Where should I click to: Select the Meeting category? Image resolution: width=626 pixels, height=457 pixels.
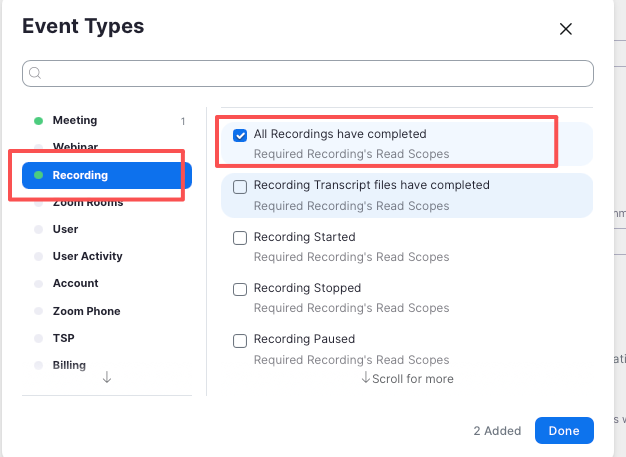tap(75, 121)
